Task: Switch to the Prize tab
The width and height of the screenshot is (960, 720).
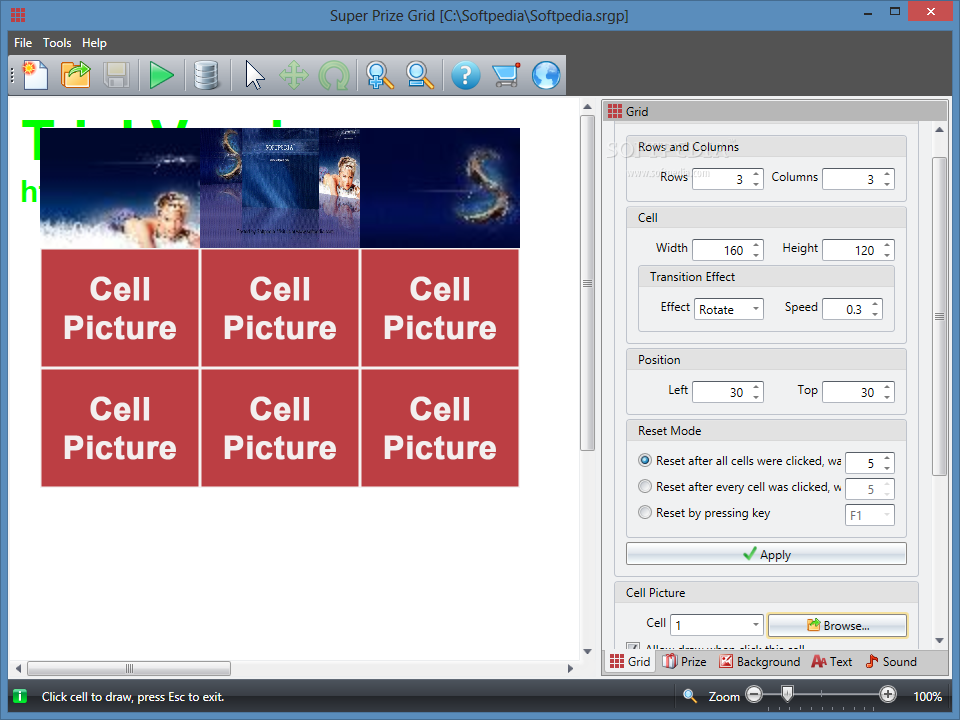Action: [x=684, y=662]
